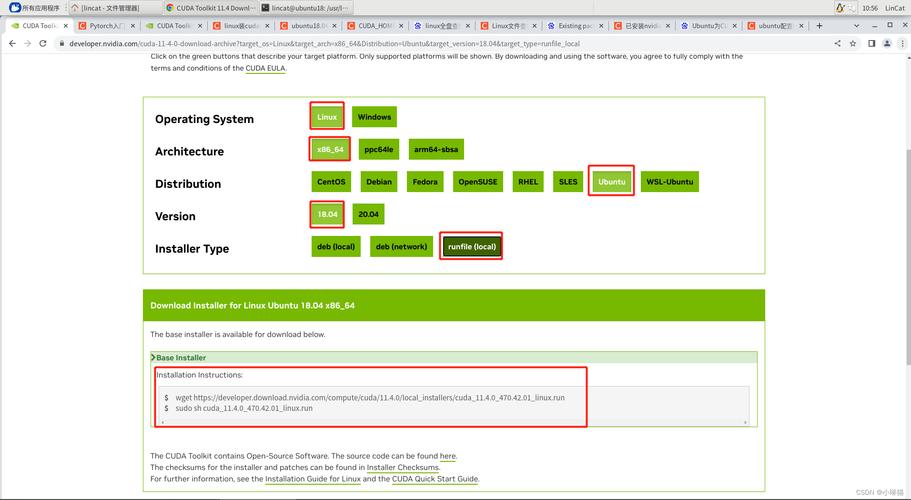The image size is (911, 500).
Task: Open the user profile icon
Action: (x=887, y=44)
